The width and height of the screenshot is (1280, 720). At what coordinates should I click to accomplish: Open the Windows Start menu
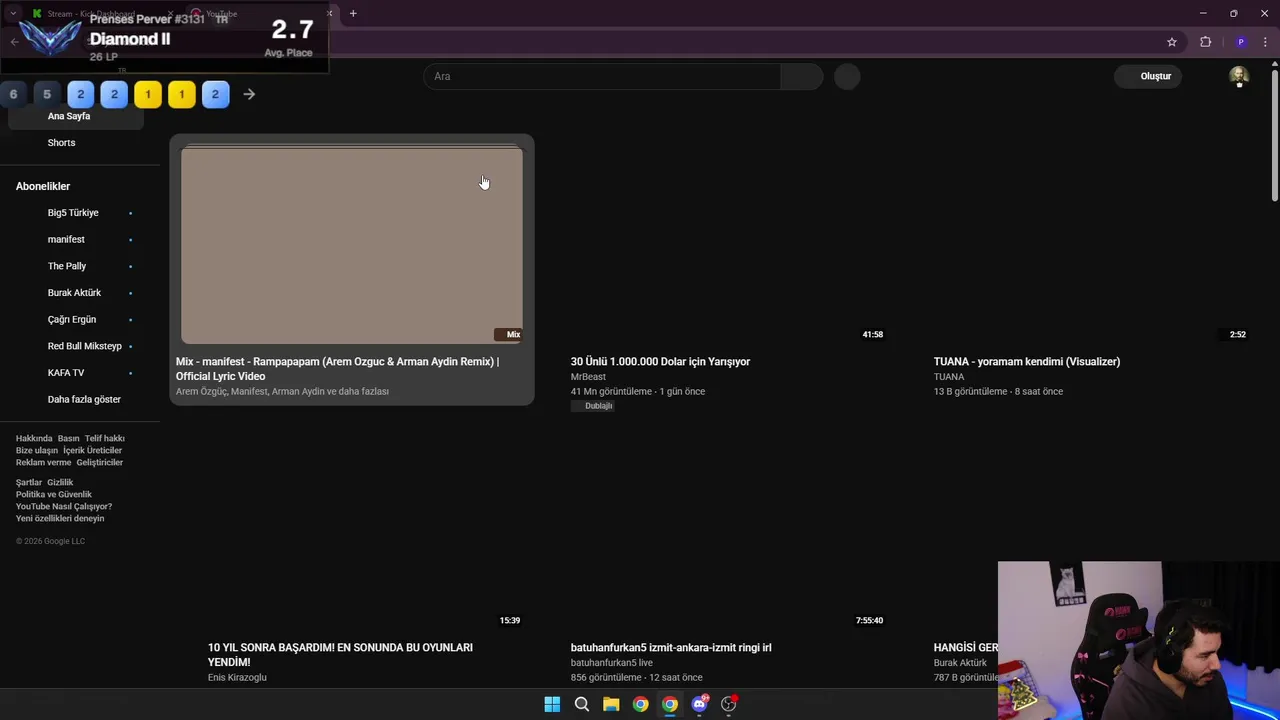click(x=552, y=705)
